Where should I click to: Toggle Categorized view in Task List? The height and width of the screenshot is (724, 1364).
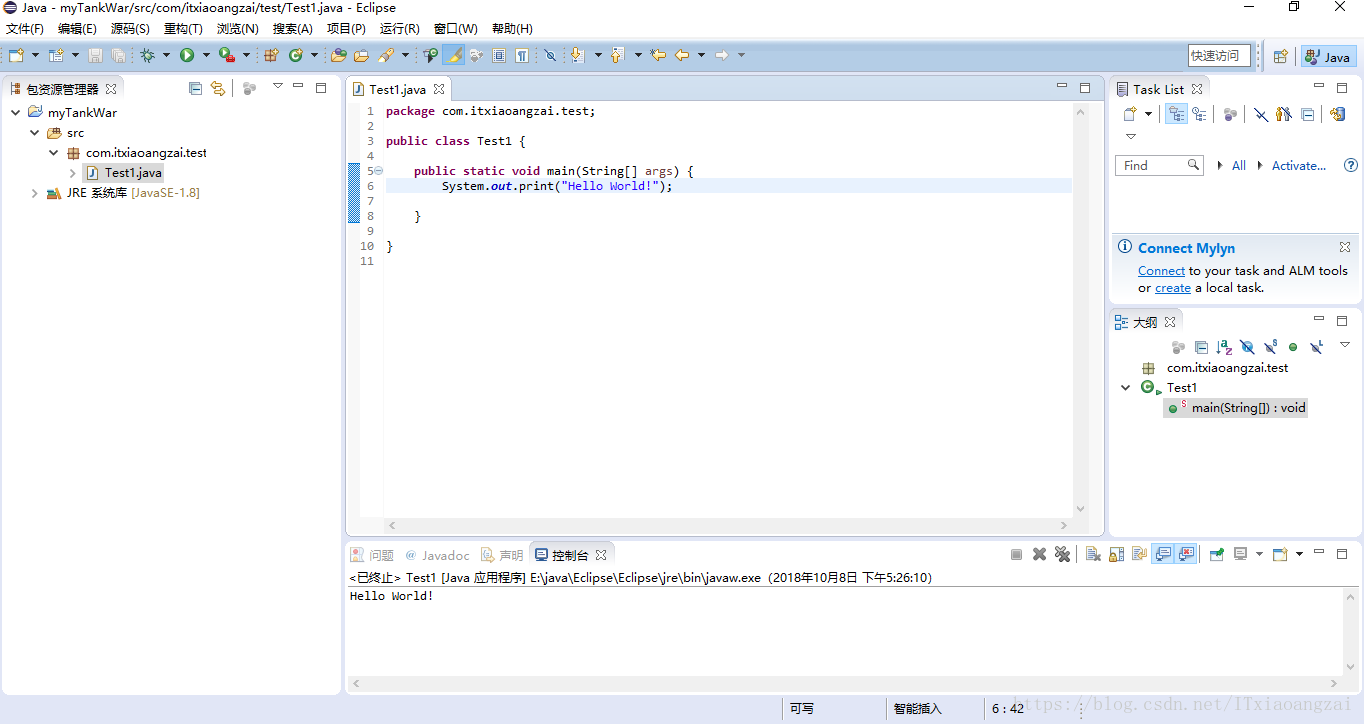(x=1177, y=114)
